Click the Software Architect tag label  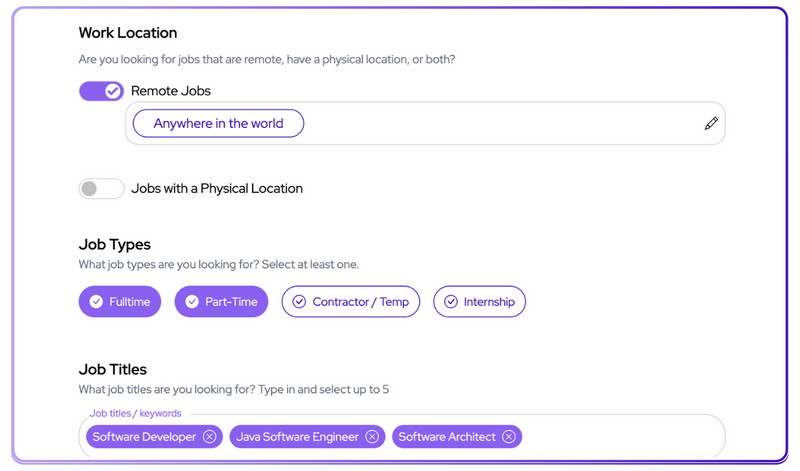coord(447,437)
